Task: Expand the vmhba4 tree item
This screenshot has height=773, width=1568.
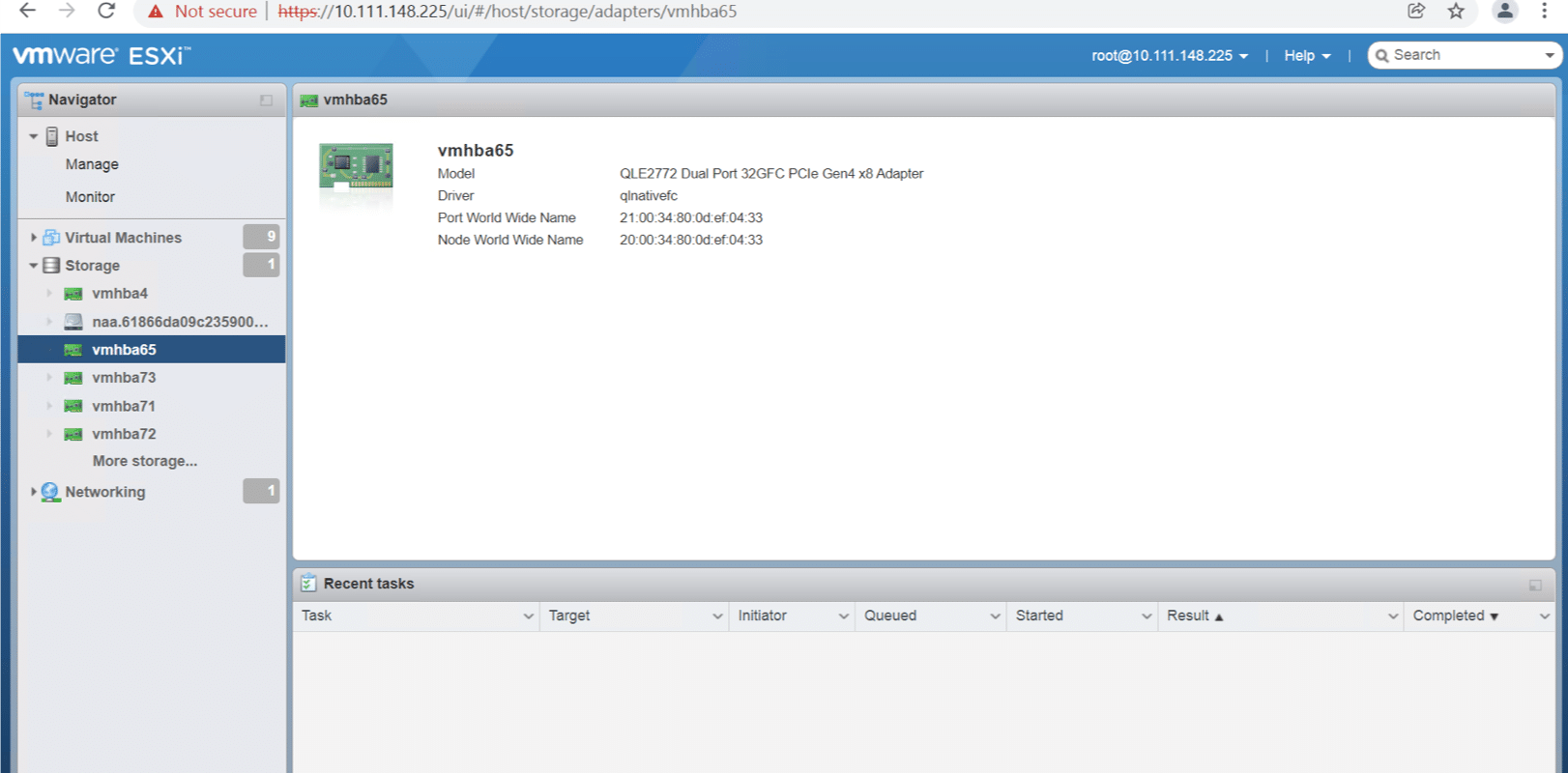Action: (x=49, y=294)
